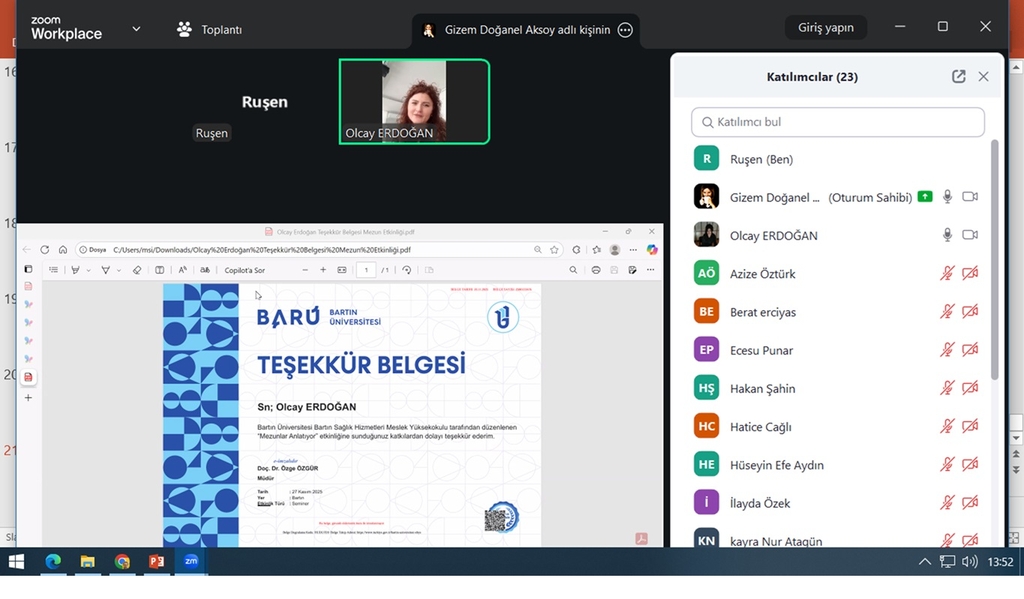Toggle Olcay ERDOĞAN's camera icon
1024x599 pixels.
(969, 235)
